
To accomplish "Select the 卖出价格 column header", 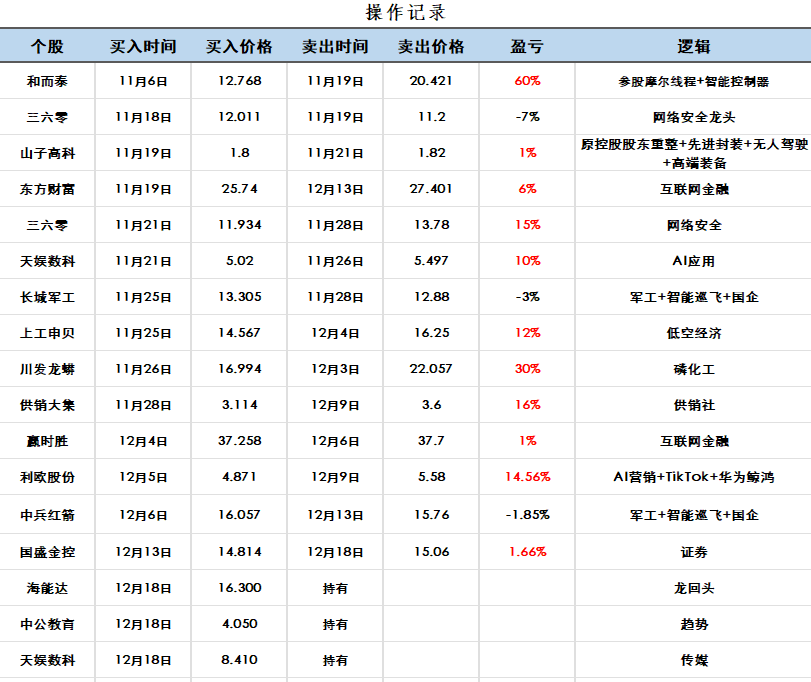I will coord(431,45).
